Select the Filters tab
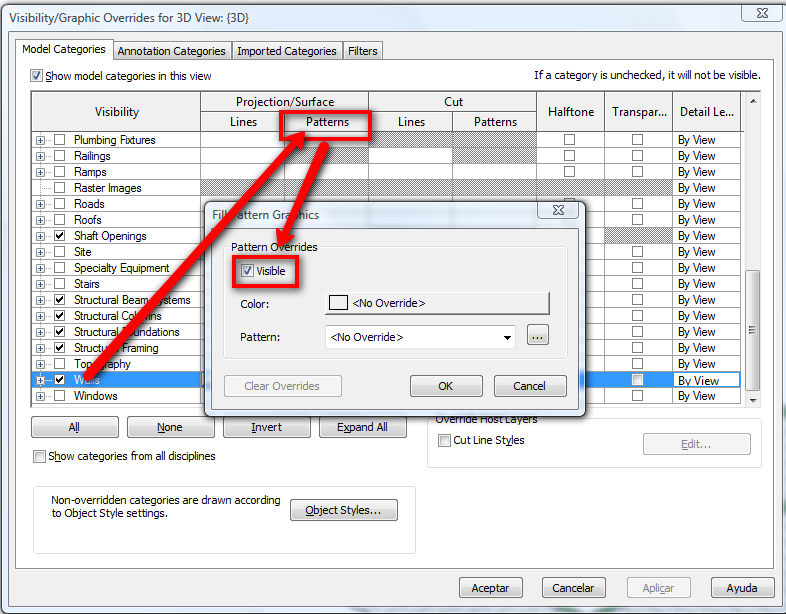The width and height of the screenshot is (786, 614). point(362,51)
